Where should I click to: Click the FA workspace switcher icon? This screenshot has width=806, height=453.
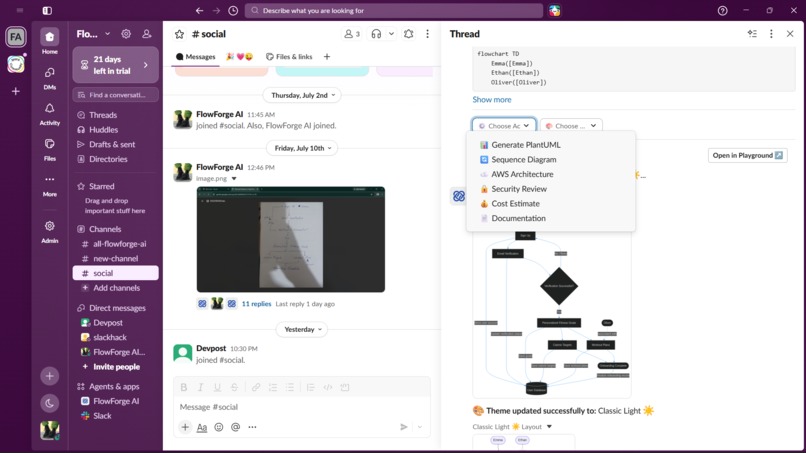[16, 37]
